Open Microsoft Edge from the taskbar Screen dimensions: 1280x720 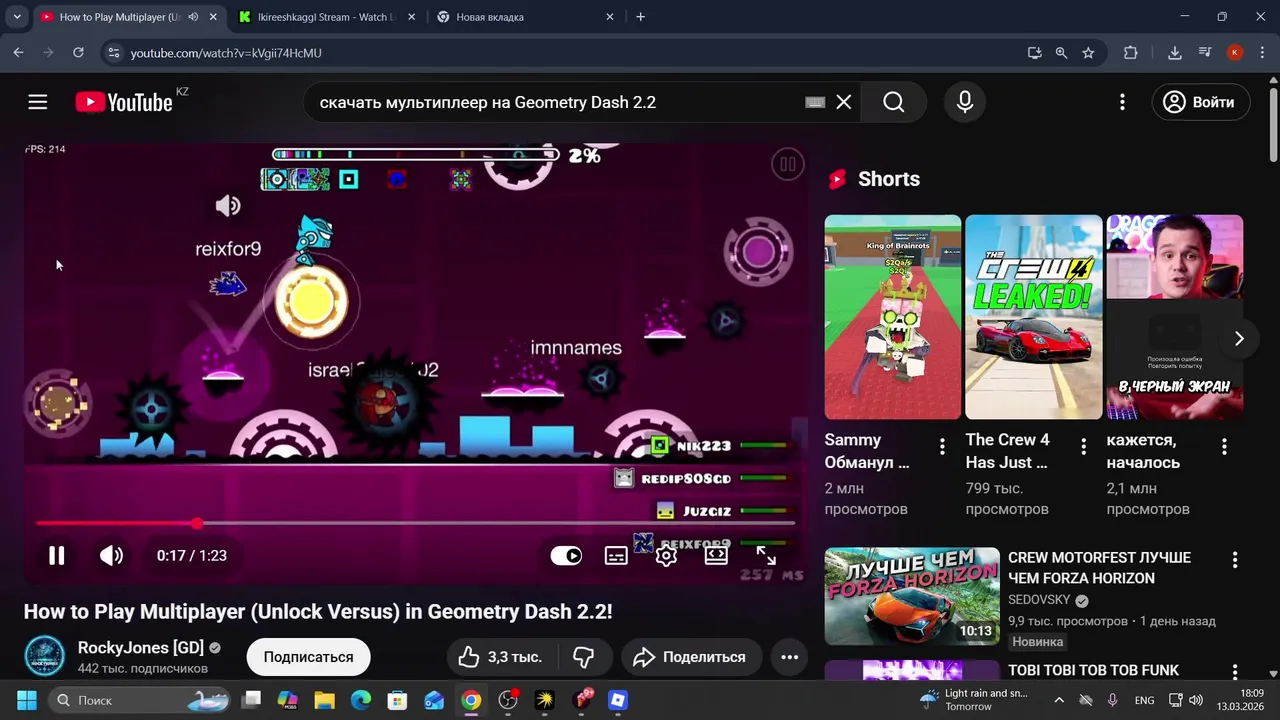[x=361, y=700]
